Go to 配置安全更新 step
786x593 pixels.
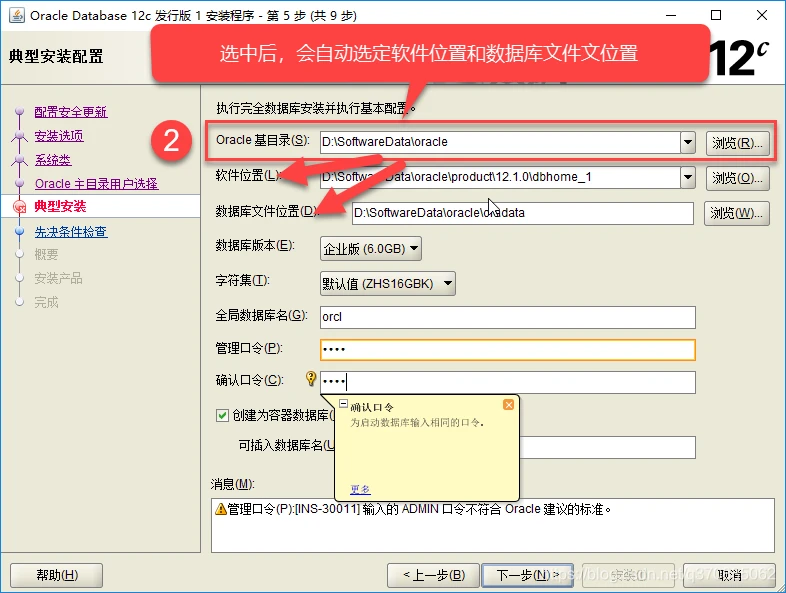click(70, 112)
